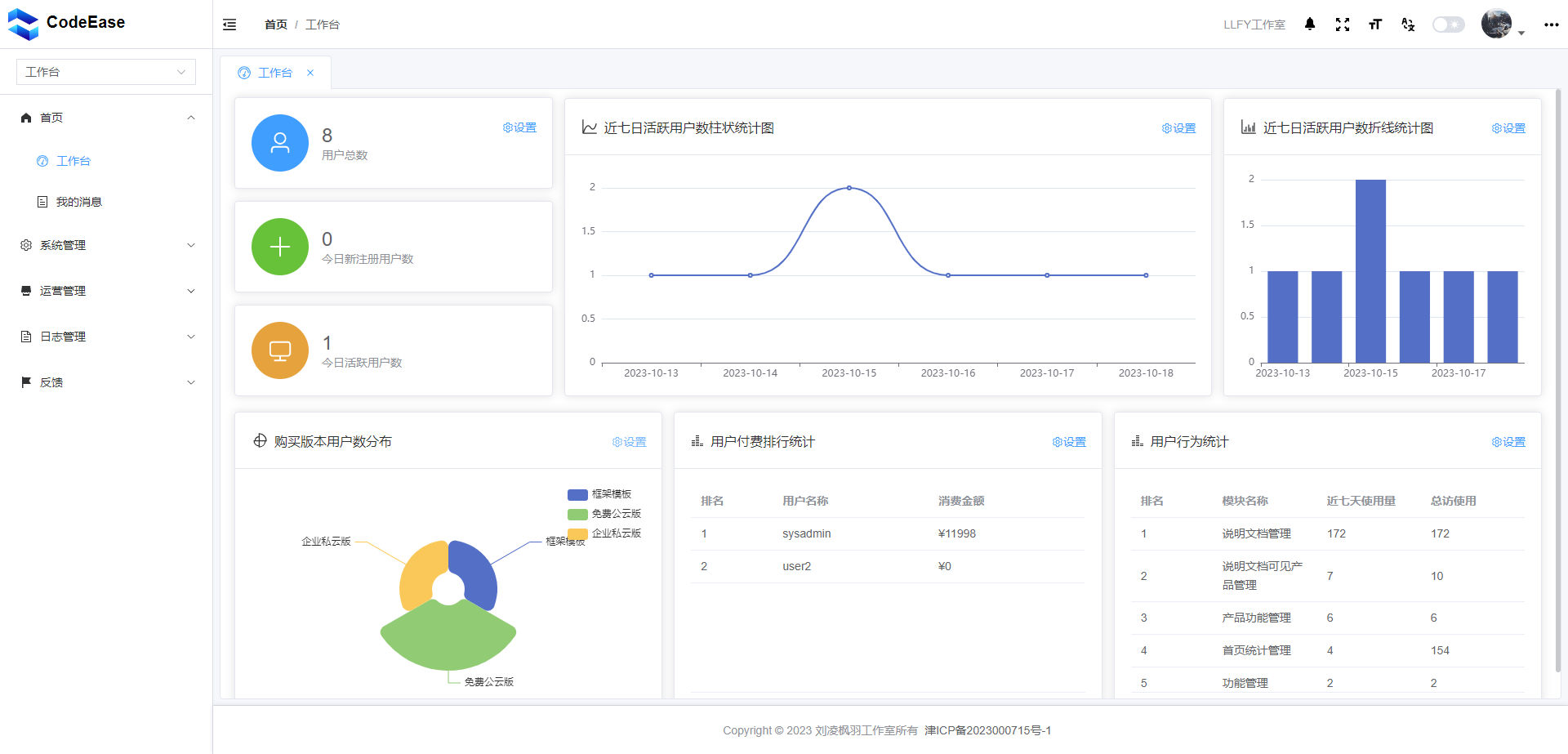Open 设置 for the 近七日活跃用户数柱状统计图 panel

tap(1178, 128)
